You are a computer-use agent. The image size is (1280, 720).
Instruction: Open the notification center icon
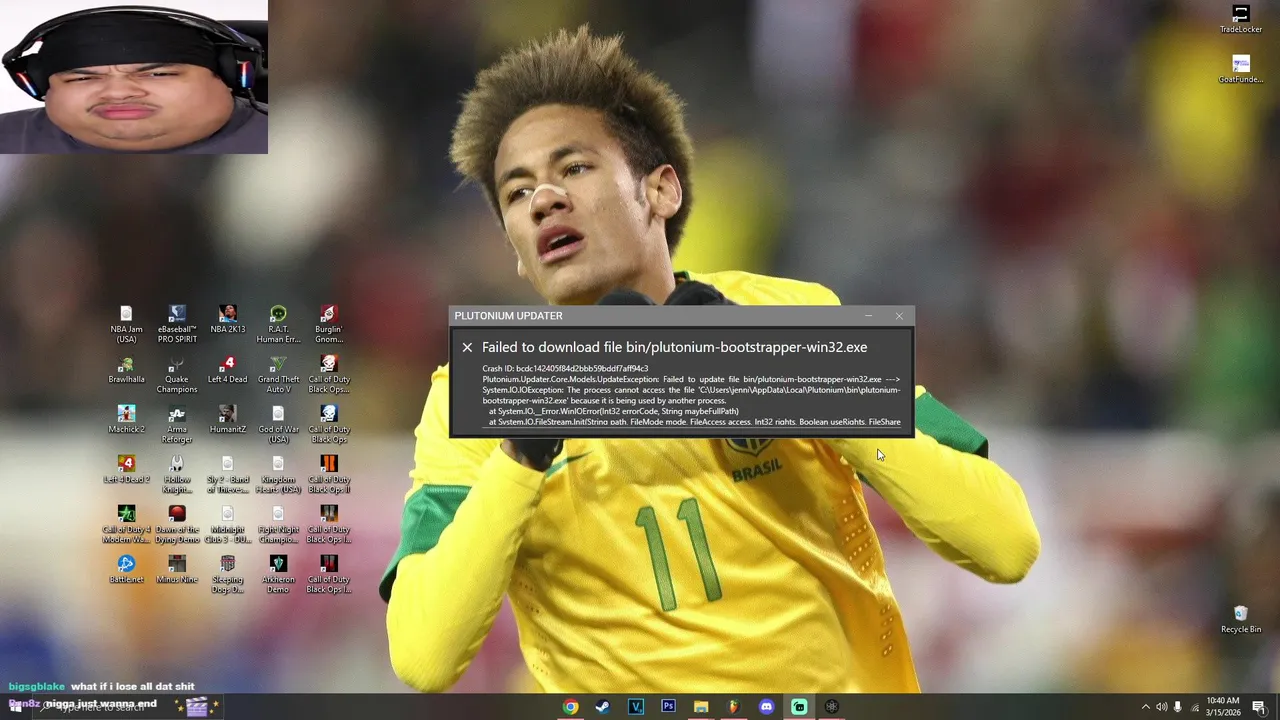pos(1259,707)
